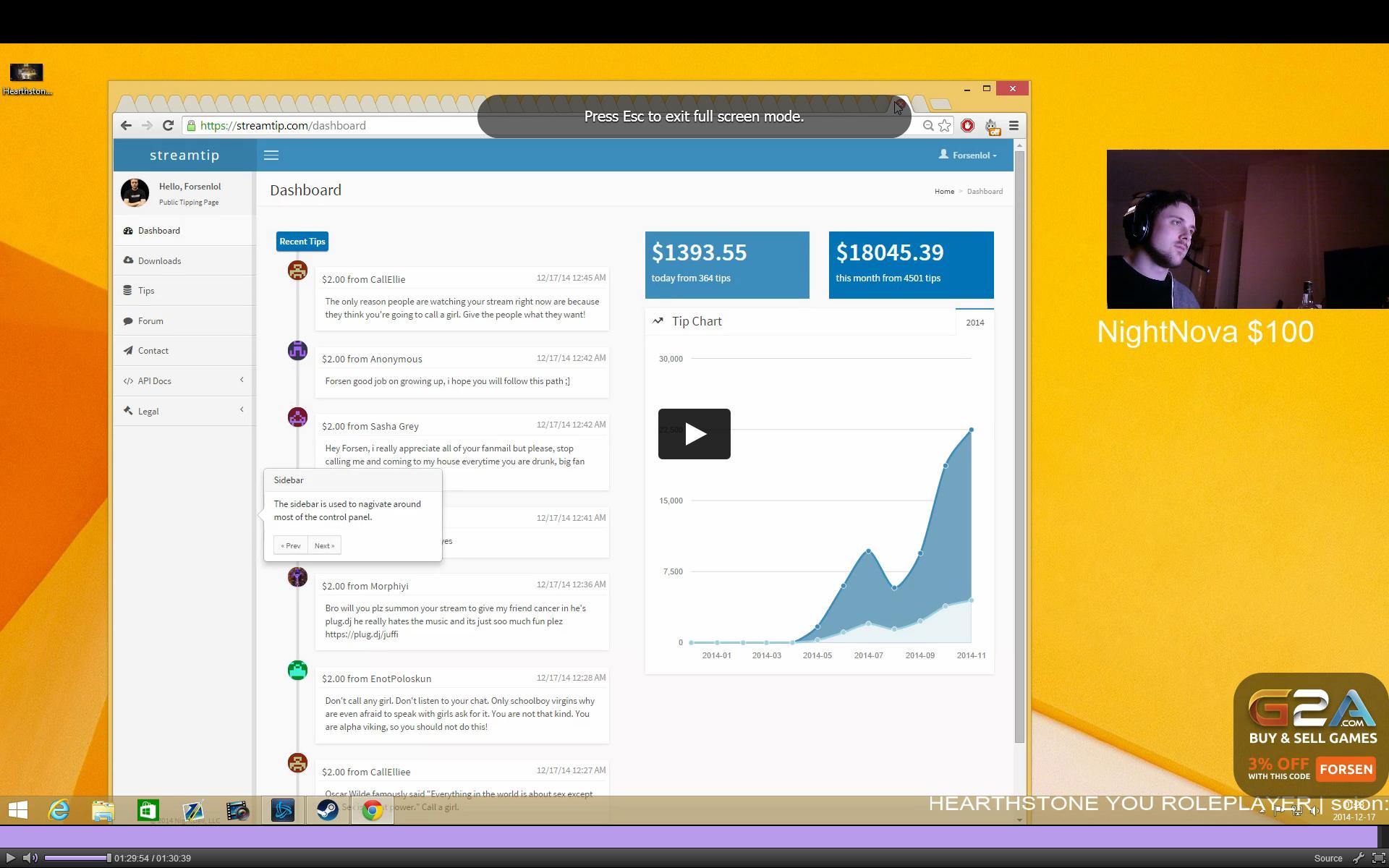Expand the Legal sidebar section

(x=184, y=411)
